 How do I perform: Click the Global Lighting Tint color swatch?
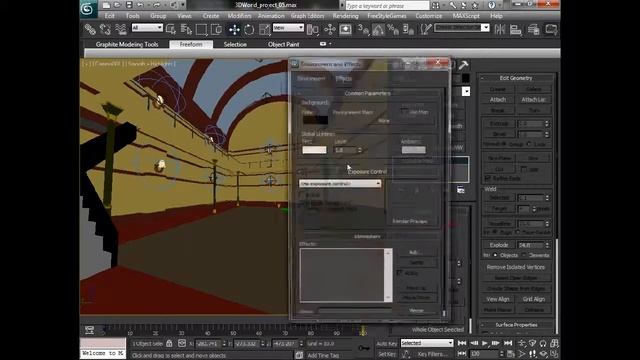pyautogui.click(x=314, y=150)
